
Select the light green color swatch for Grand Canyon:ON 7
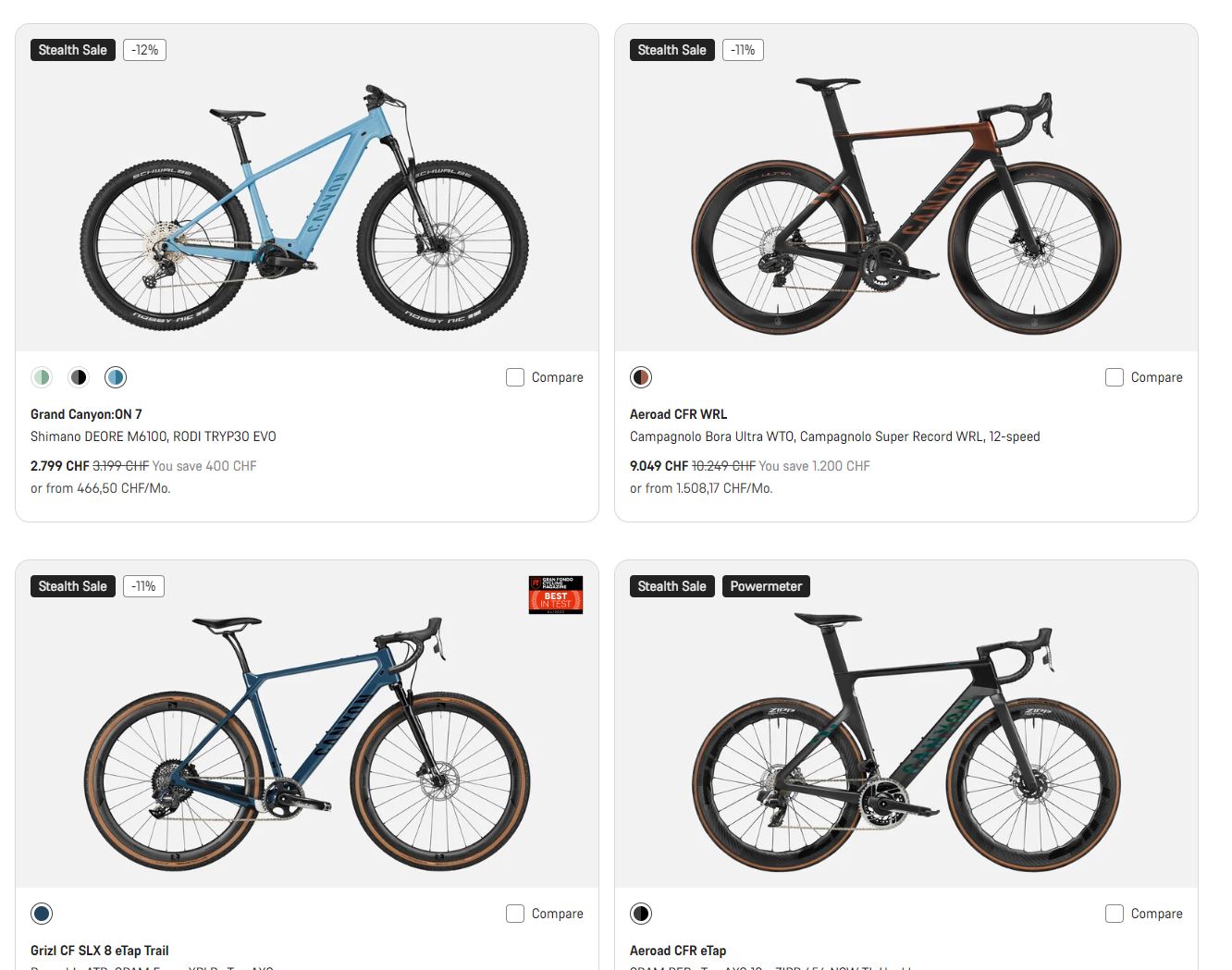[x=42, y=377]
